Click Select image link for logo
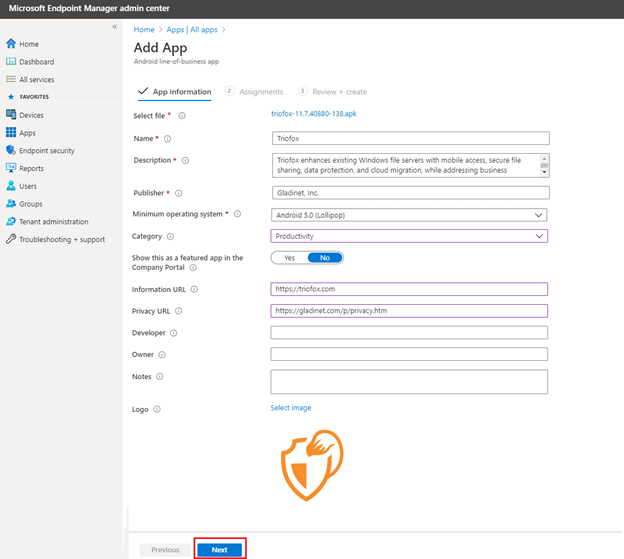Screen dimensions: 624x559 pos(291,408)
